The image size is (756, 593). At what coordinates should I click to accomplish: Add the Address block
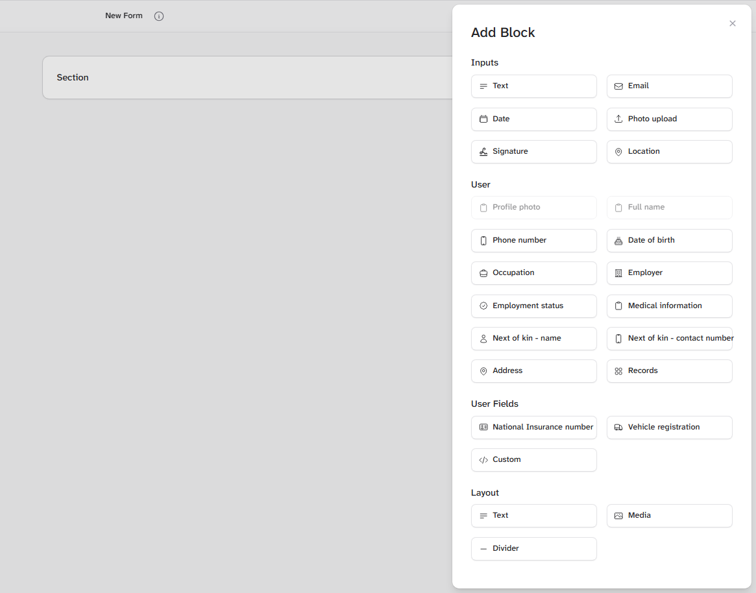click(534, 371)
